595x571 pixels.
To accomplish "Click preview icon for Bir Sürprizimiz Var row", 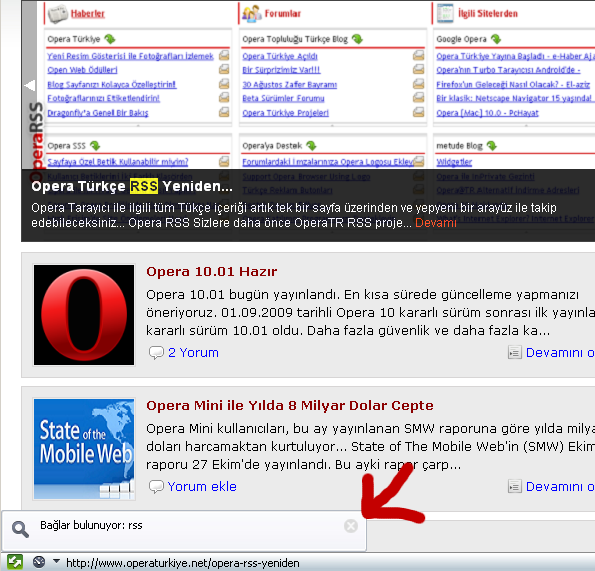I will [x=419, y=69].
